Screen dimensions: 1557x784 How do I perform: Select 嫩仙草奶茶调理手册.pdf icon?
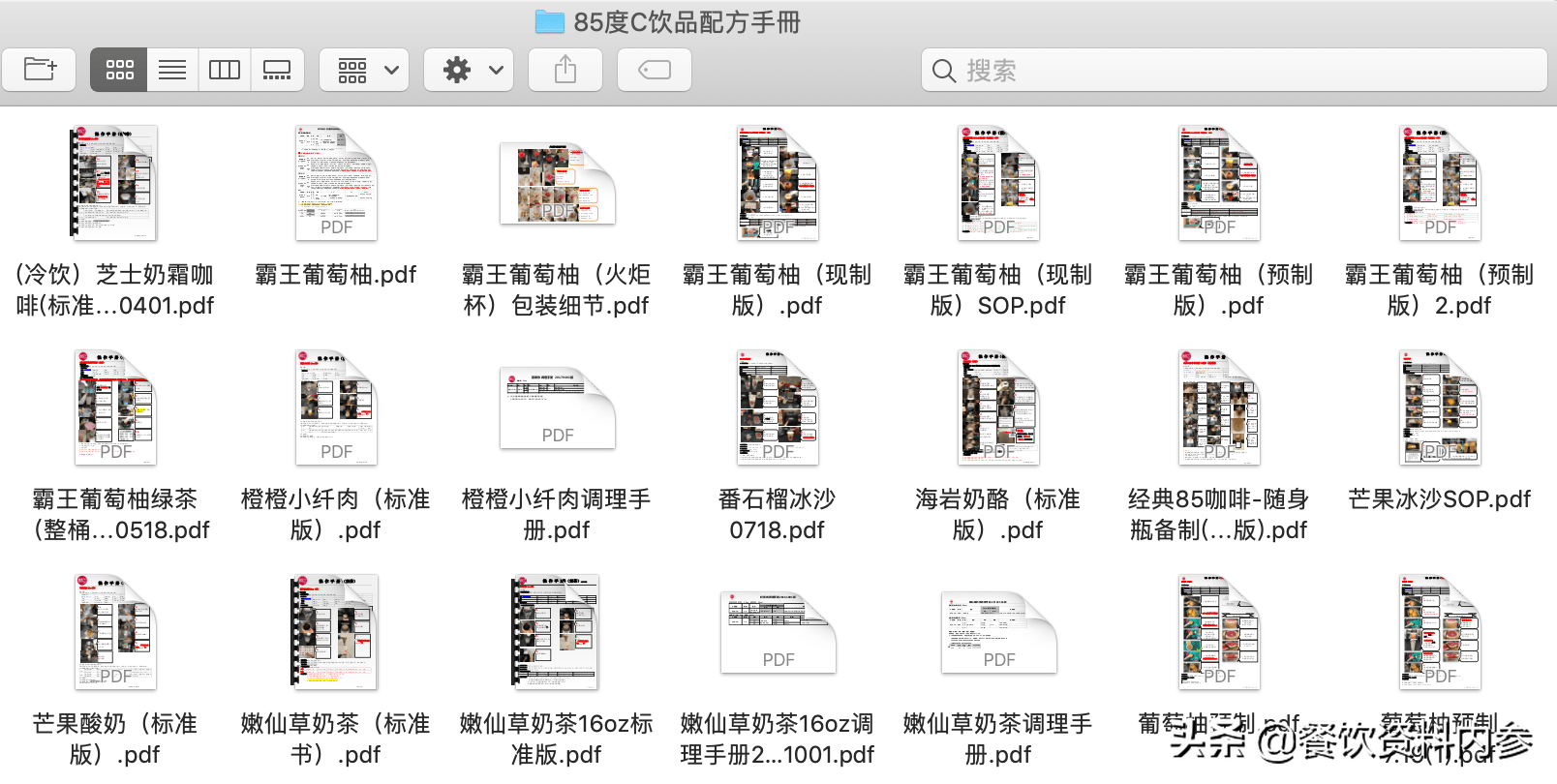tap(998, 632)
